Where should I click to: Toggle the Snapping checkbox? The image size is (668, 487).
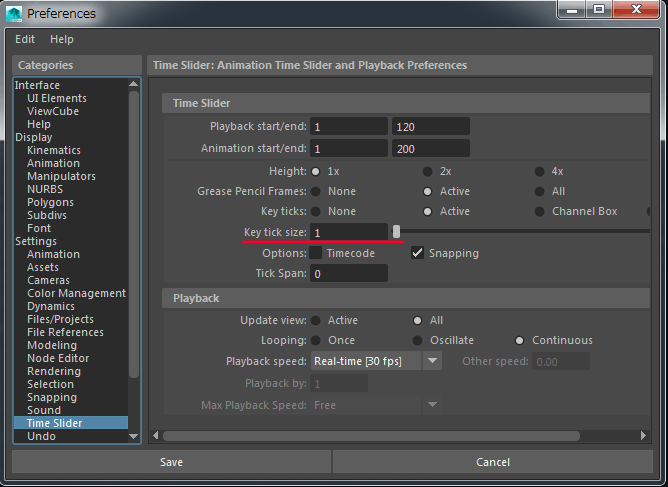pyautogui.click(x=418, y=253)
